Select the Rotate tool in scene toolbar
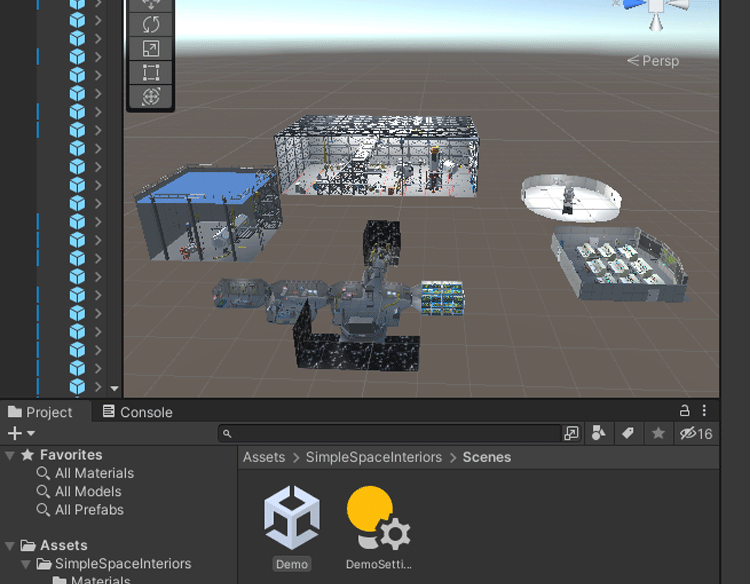 (x=151, y=24)
